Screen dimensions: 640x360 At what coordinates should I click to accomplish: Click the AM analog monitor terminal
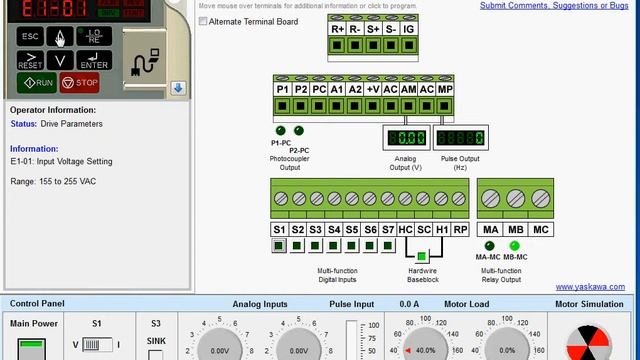408,106
